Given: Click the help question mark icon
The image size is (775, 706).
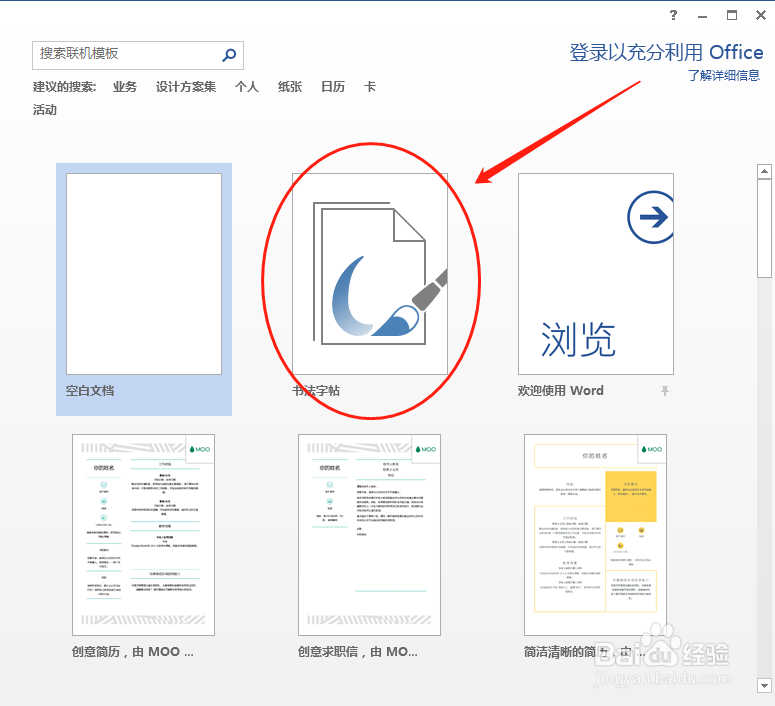Looking at the screenshot, I should coord(673,15).
